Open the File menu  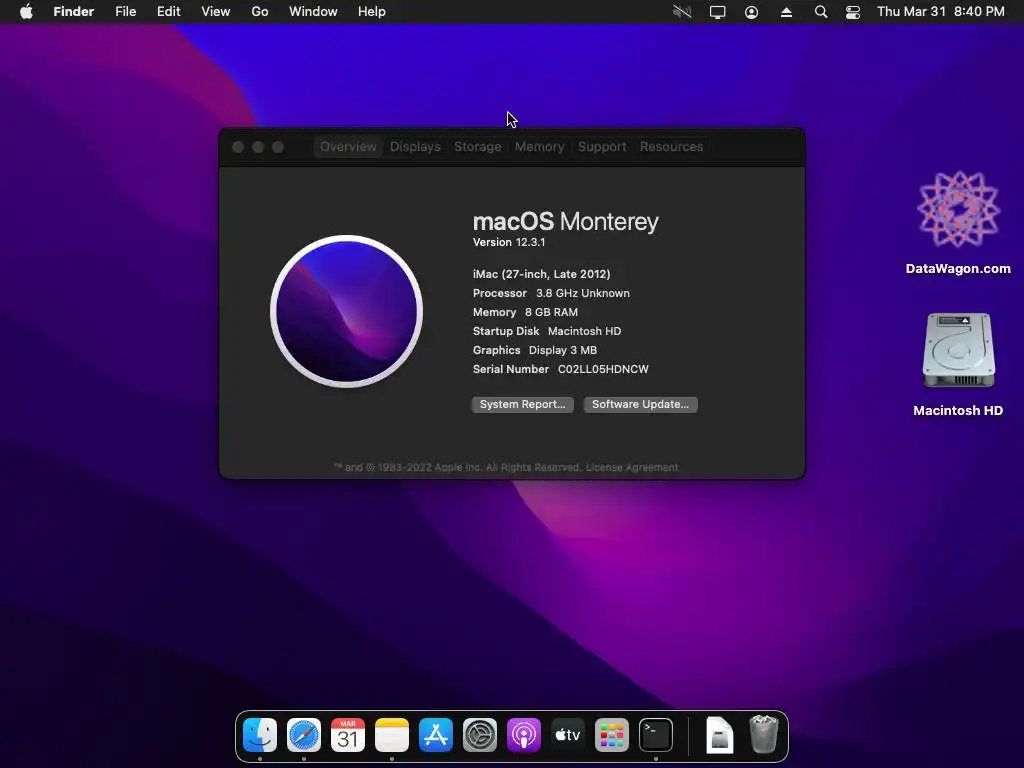tap(125, 12)
